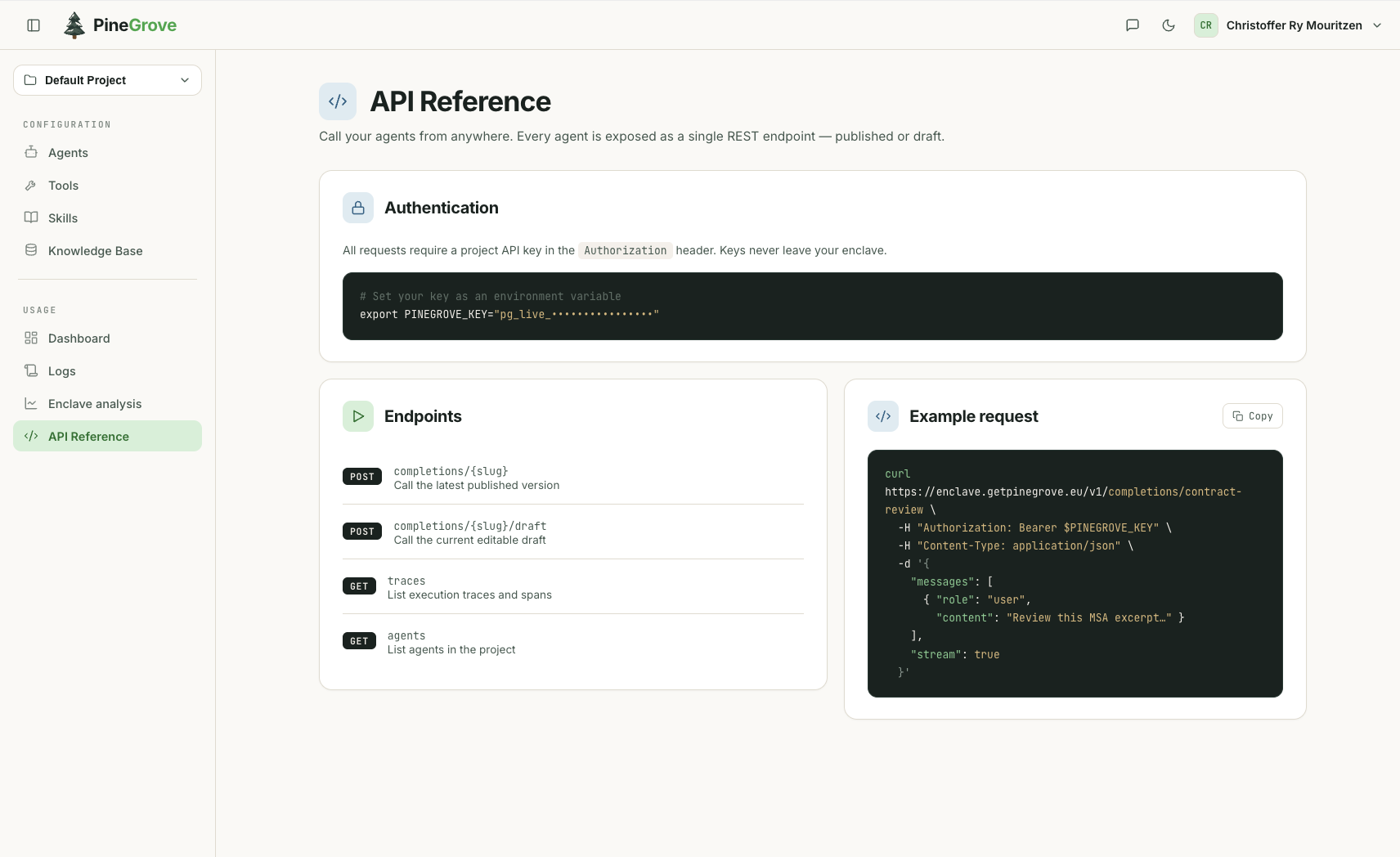Click 'Call the latest published version' text
Viewport: 1400px width, 857px height.
click(477, 485)
